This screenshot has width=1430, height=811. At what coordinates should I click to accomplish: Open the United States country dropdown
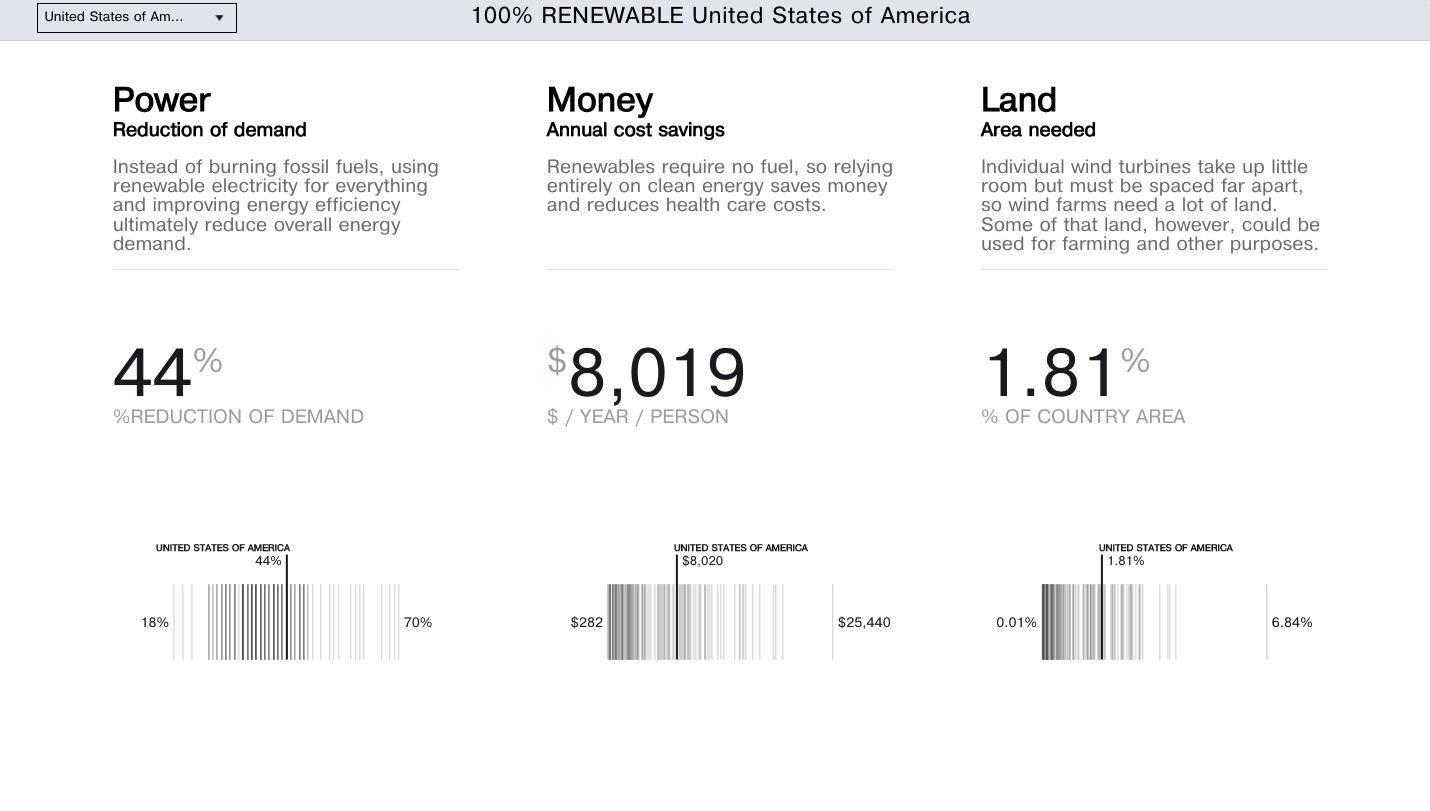tap(137, 18)
